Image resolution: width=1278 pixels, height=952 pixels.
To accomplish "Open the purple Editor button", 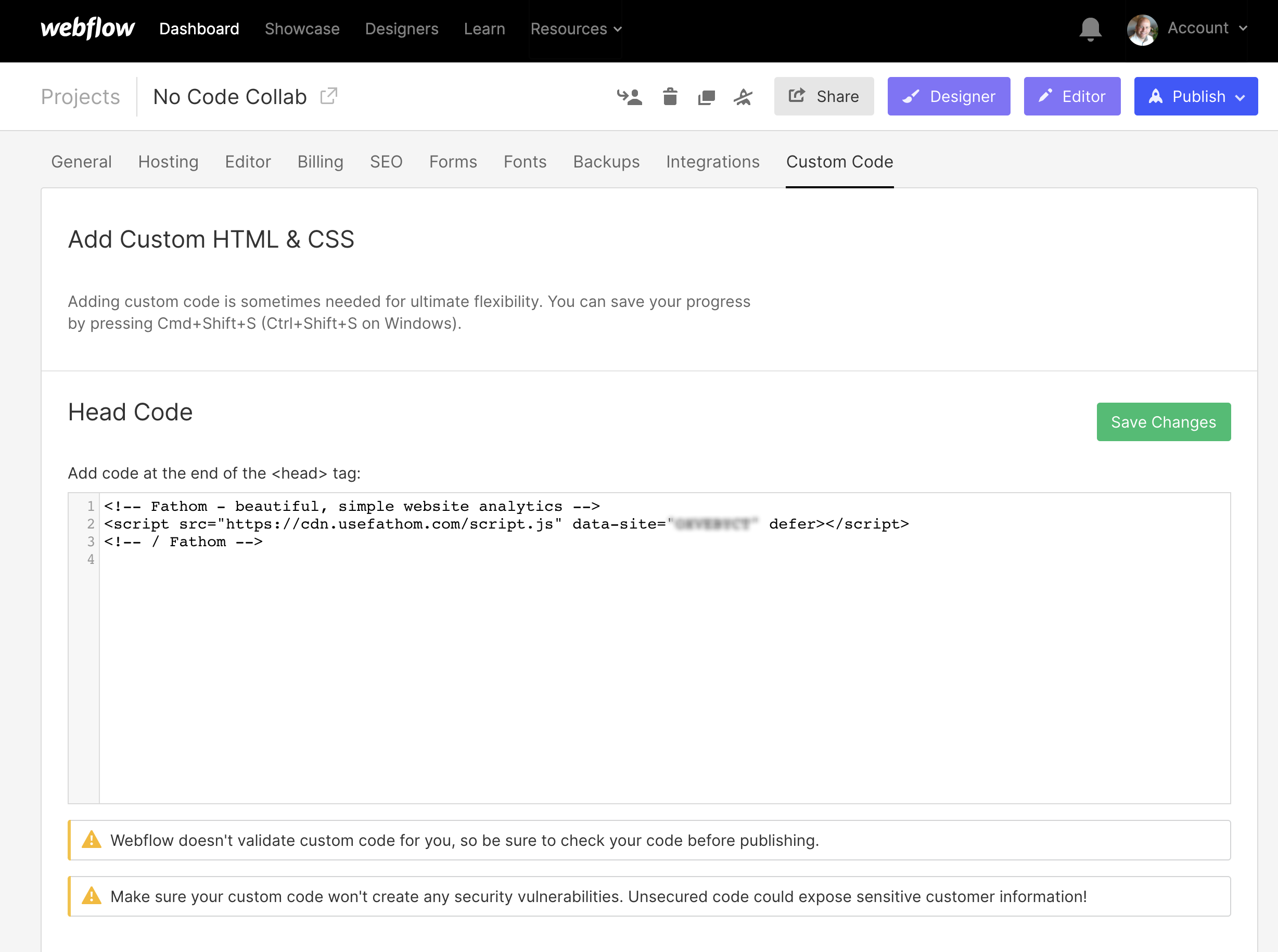I will tap(1071, 96).
